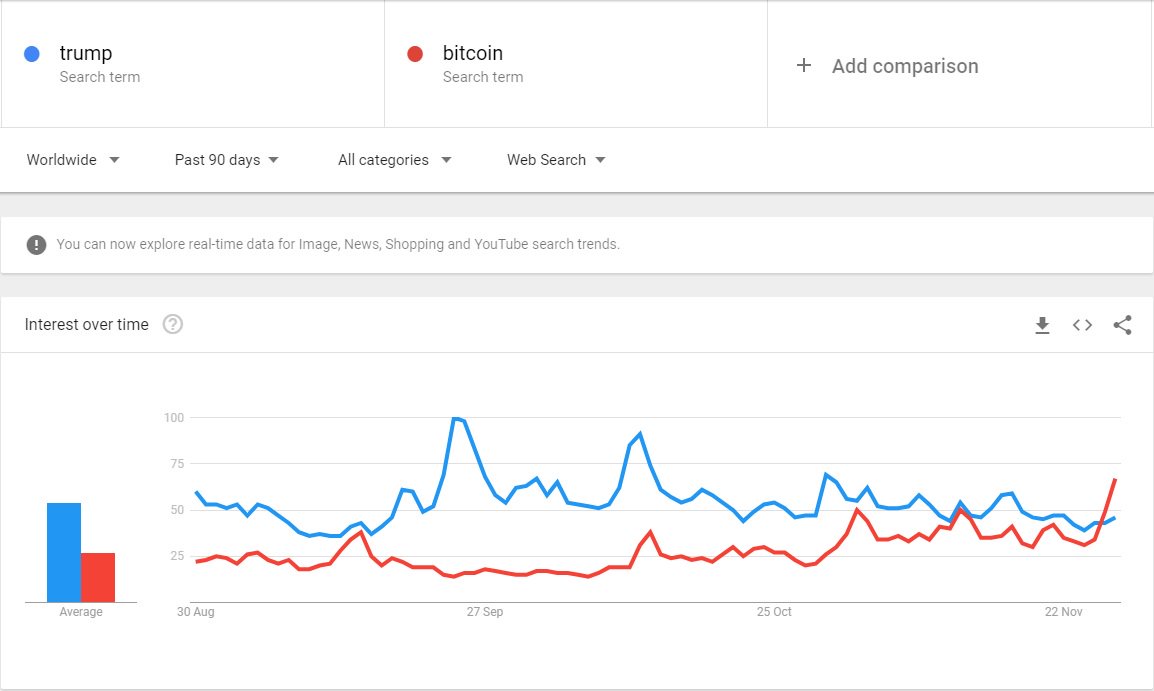The width and height of the screenshot is (1154, 691).
Task: Change the Web Search type dropdown
Action: click(x=556, y=160)
